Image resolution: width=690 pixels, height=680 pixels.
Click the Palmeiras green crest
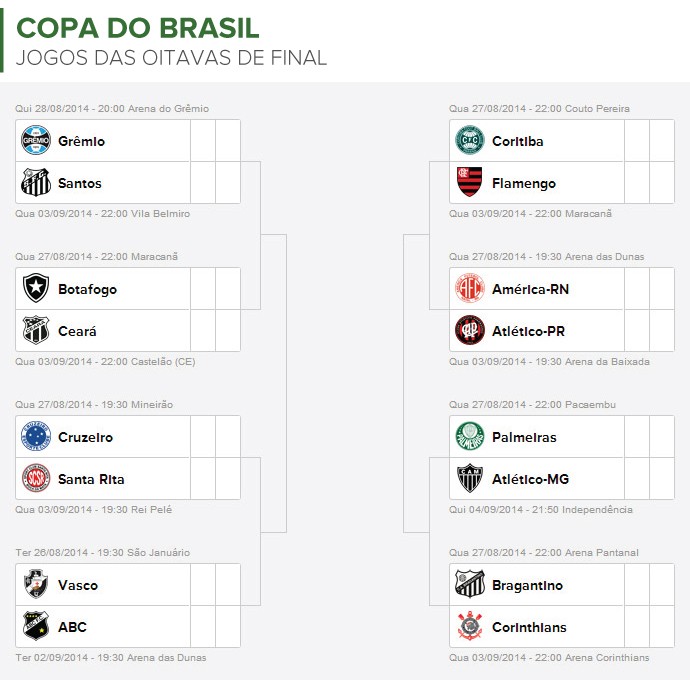pyautogui.click(x=470, y=437)
